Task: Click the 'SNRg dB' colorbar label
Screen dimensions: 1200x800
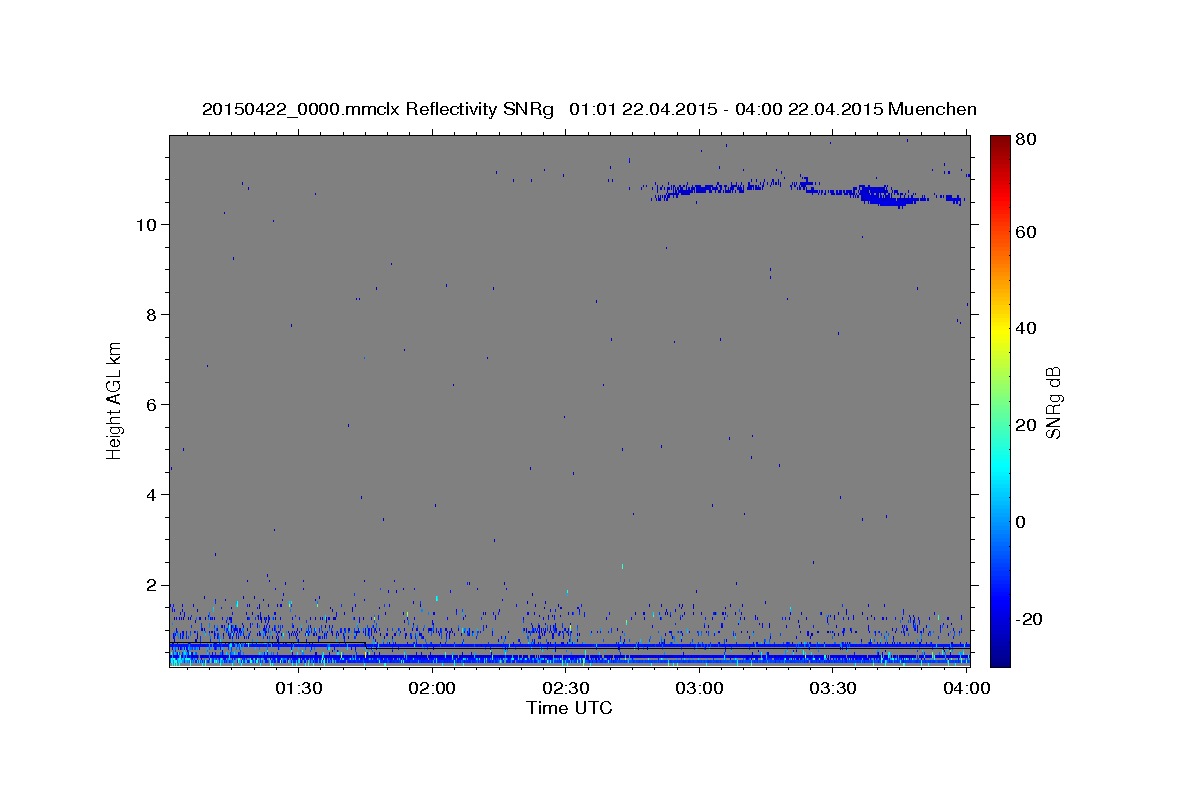Action: 1053,402
